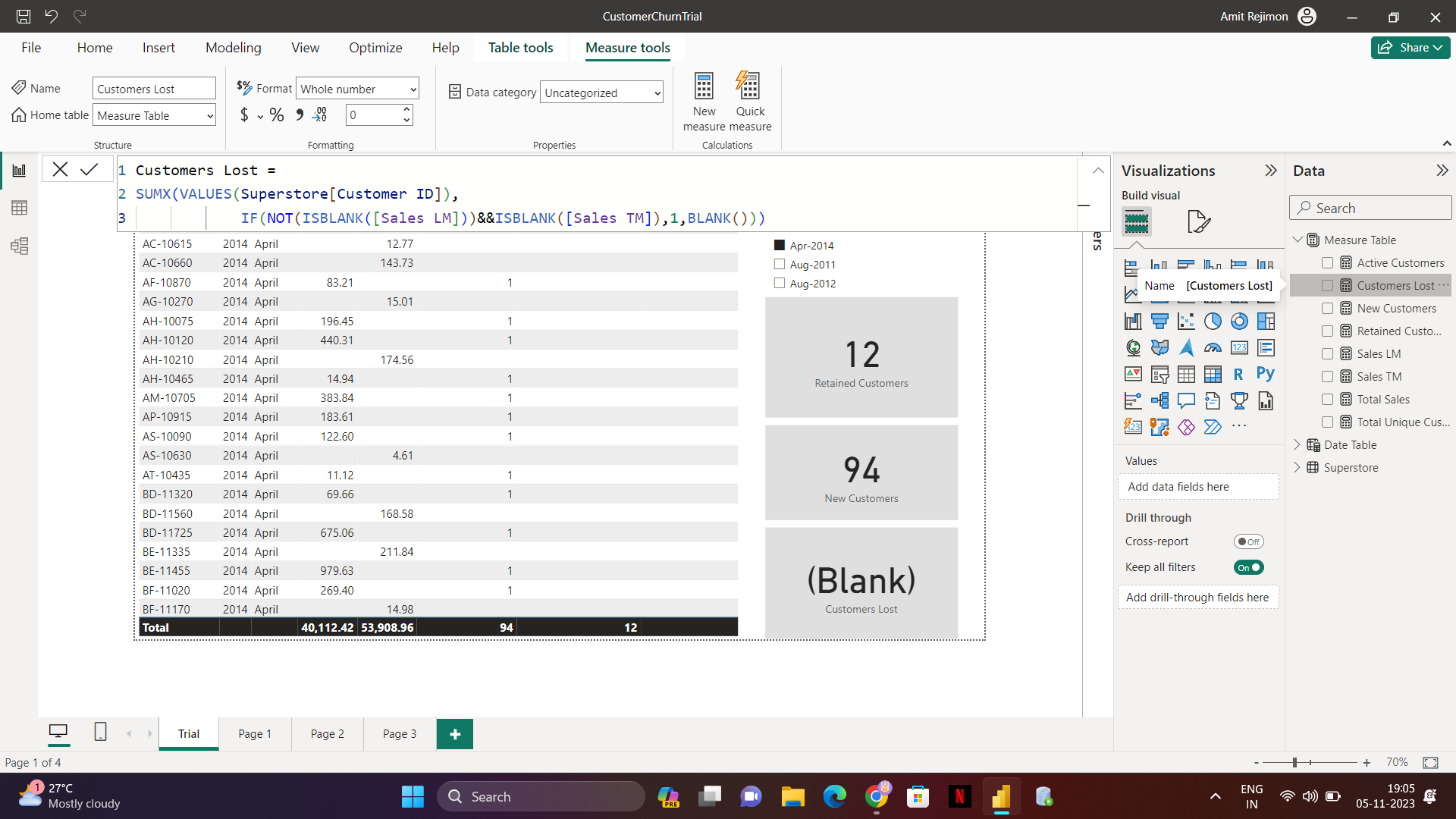1456x819 pixels.
Task: Click the zoom slider handle
Action: click(x=1294, y=762)
